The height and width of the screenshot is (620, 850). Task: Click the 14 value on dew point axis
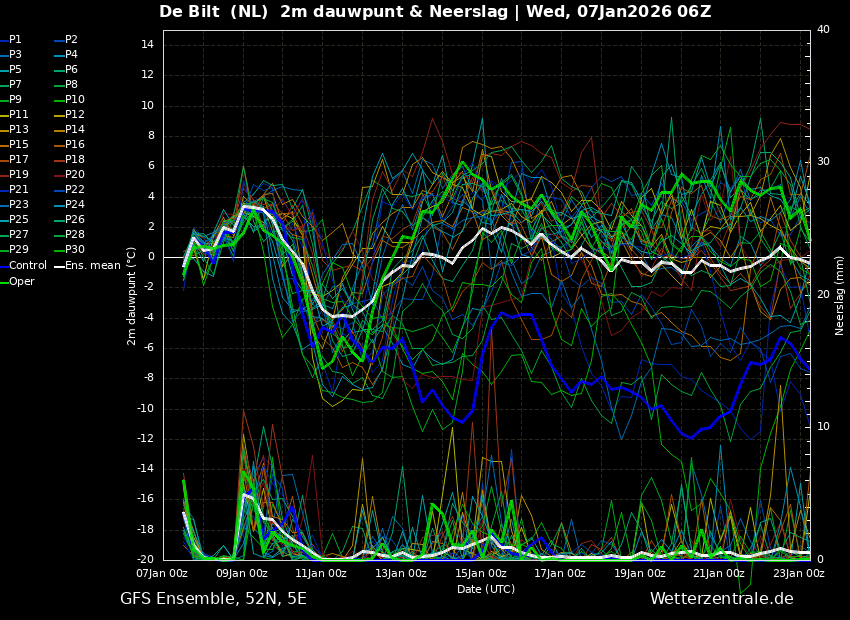(148, 45)
